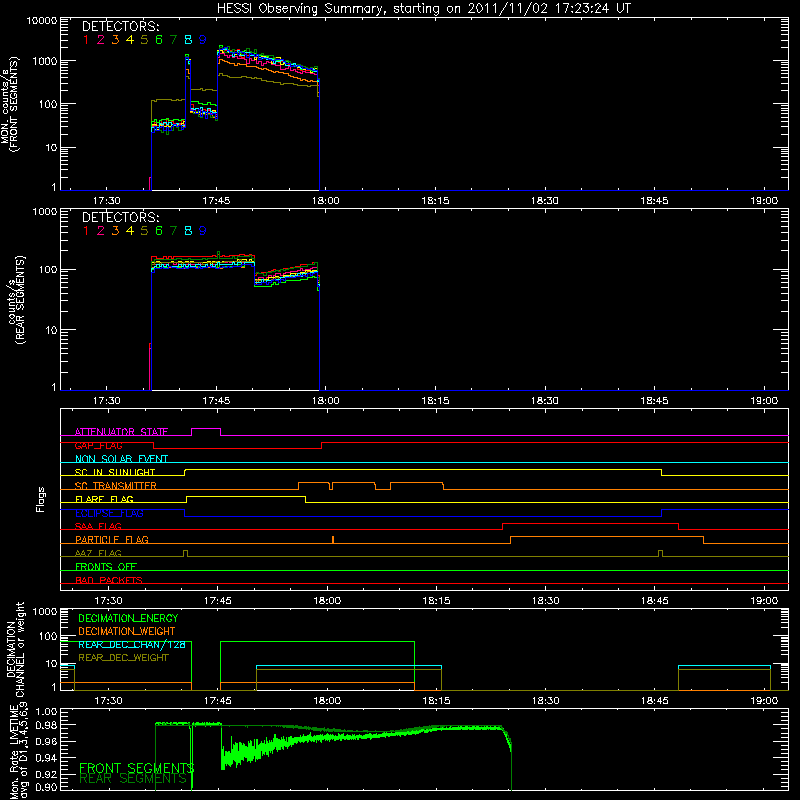This screenshot has height=800, width=800.
Task: Select detector 7 in front segments legend
Action: pyautogui.click(x=173, y=40)
